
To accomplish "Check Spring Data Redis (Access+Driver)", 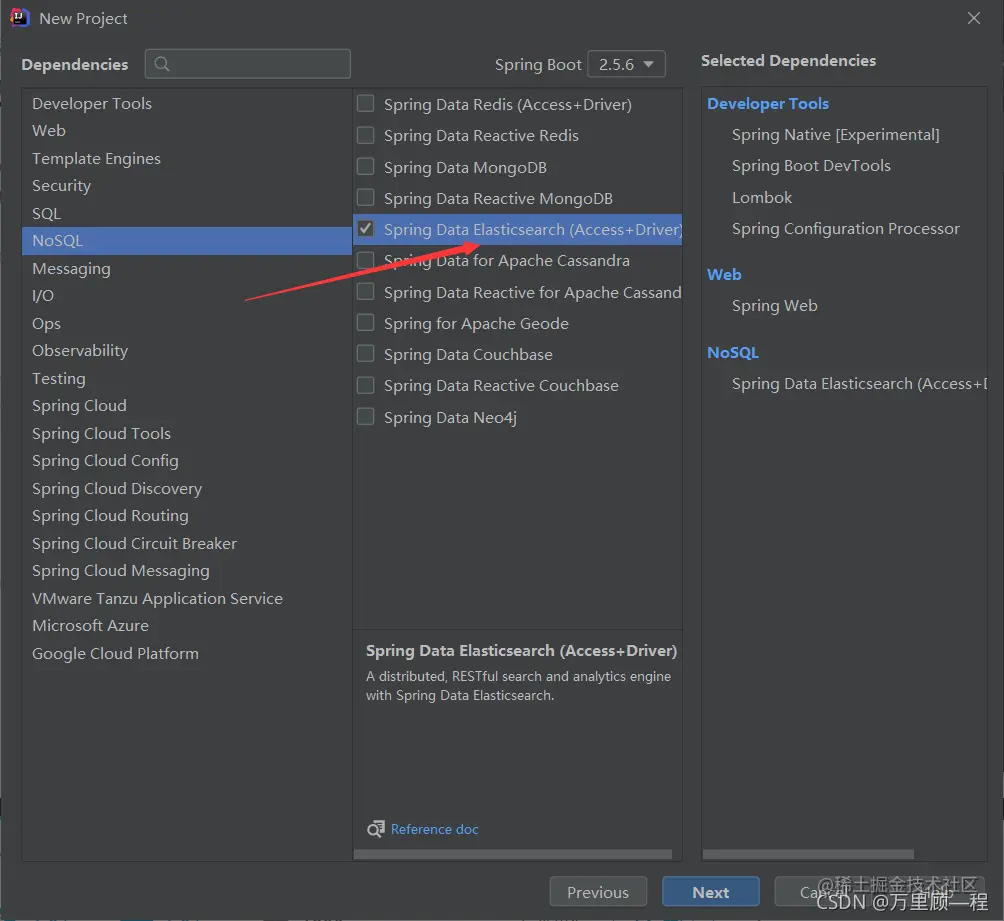I will [366, 104].
